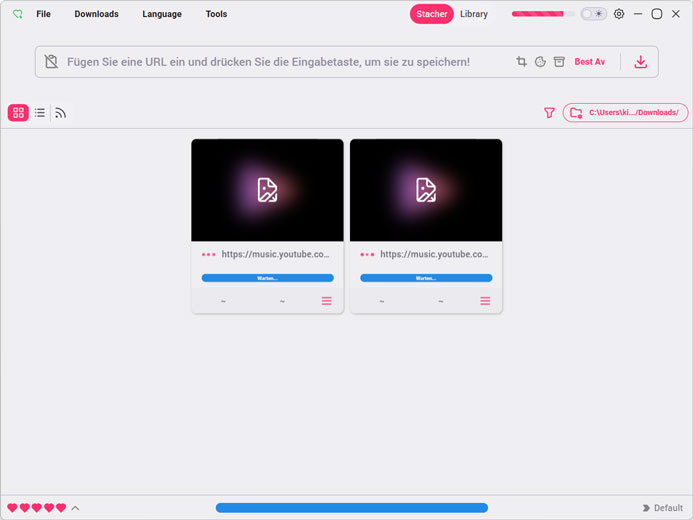
Task: Open the Best Av format dropdown
Action: click(x=589, y=62)
